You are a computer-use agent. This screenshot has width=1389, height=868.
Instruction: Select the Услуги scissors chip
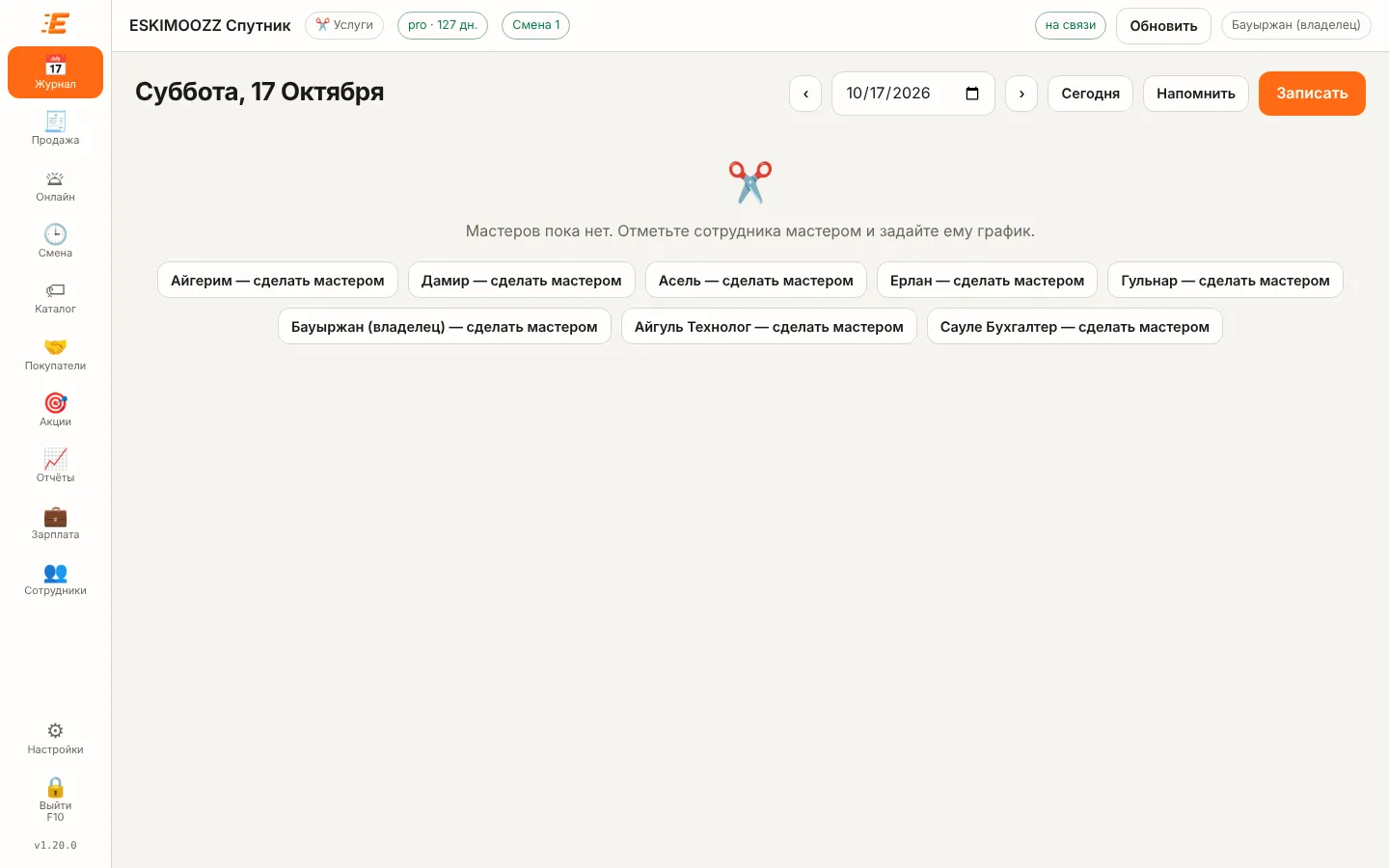(344, 25)
